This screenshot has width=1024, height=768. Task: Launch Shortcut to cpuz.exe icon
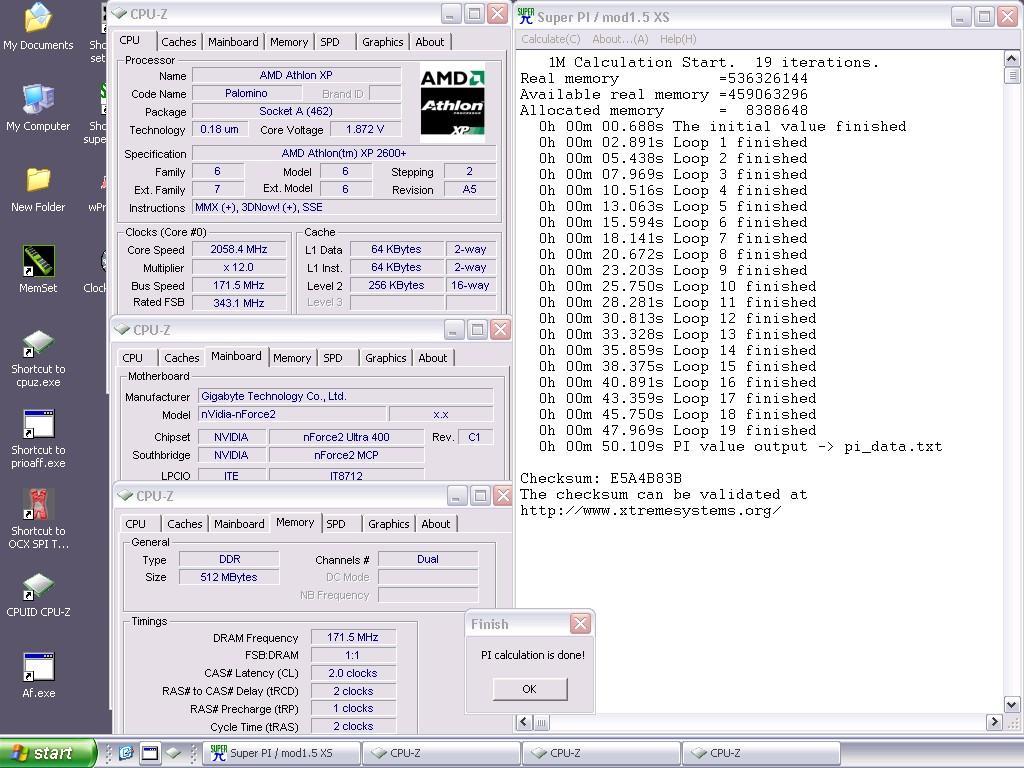[38, 359]
